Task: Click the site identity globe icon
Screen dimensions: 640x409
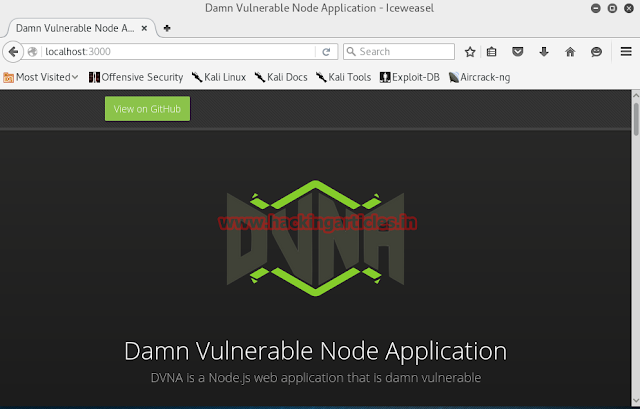Action: pos(33,52)
